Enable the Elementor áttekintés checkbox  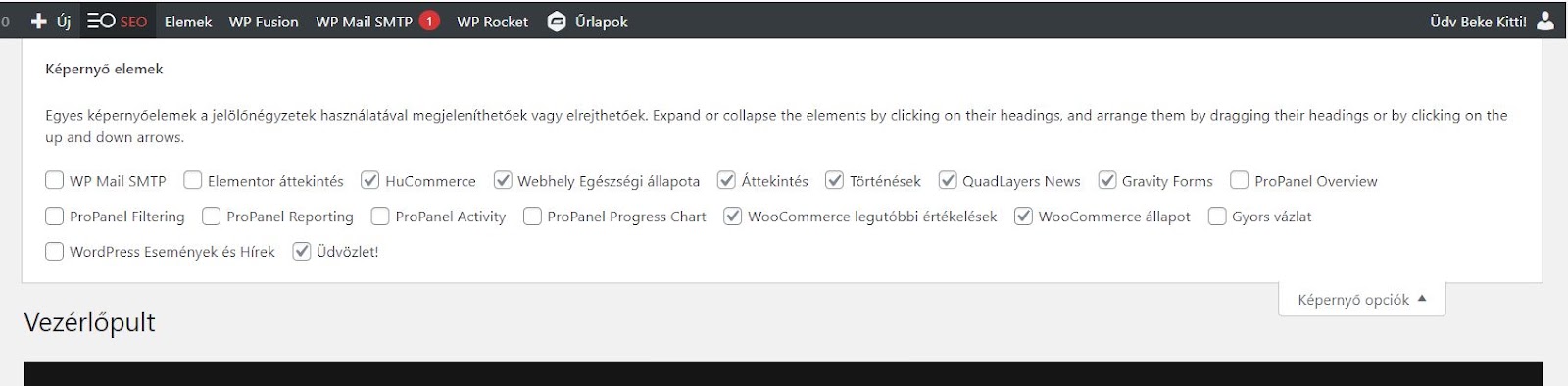tap(193, 180)
